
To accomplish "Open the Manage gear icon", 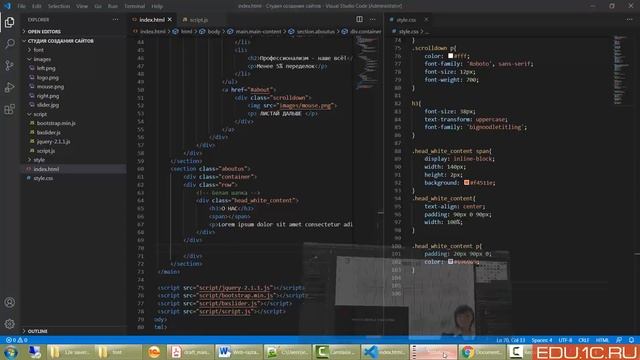I will click(9, 324).
